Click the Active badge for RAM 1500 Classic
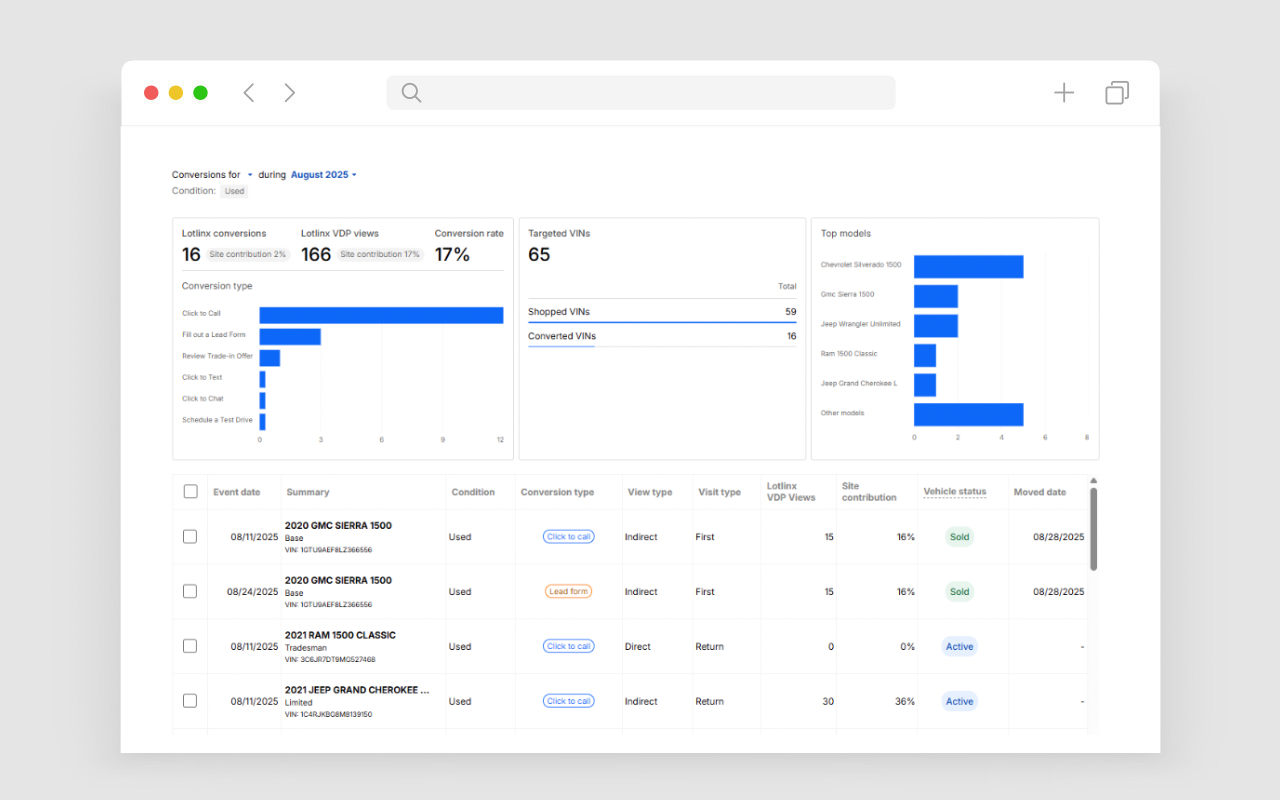Viewport: 1280px width, 800px height. 959,647
